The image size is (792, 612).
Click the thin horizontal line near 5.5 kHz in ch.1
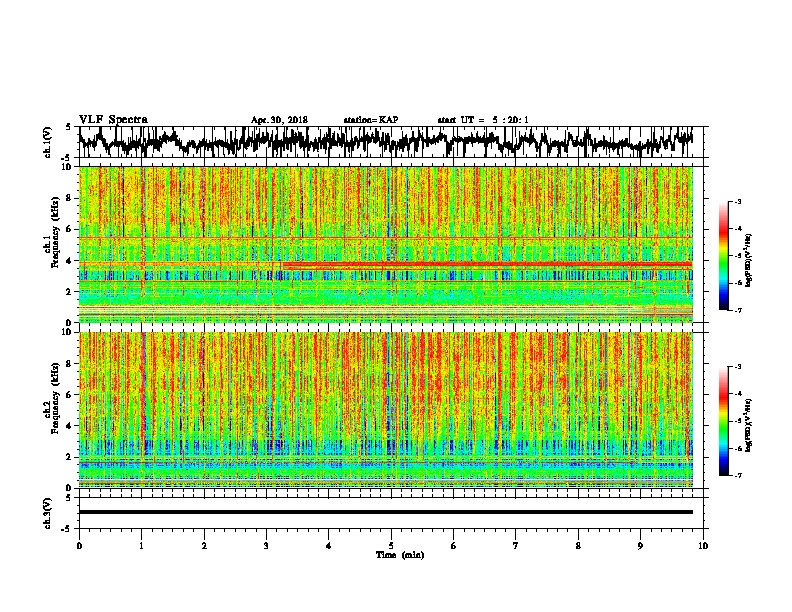point(385,237)
